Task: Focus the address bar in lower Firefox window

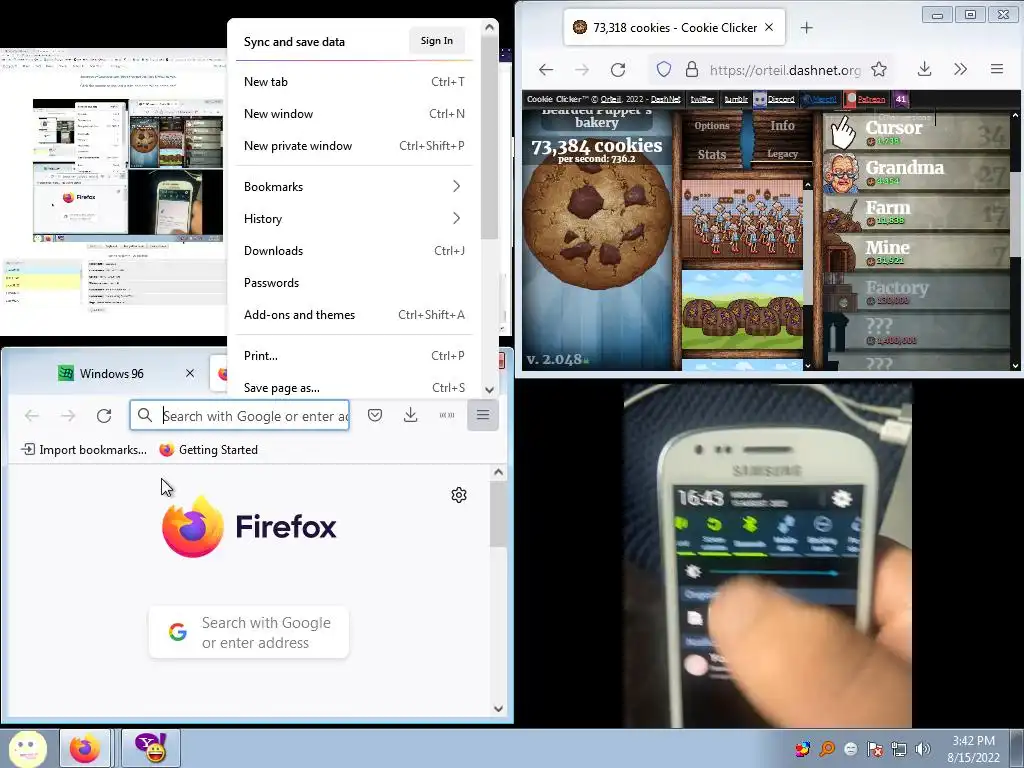Action: point(240,415)
